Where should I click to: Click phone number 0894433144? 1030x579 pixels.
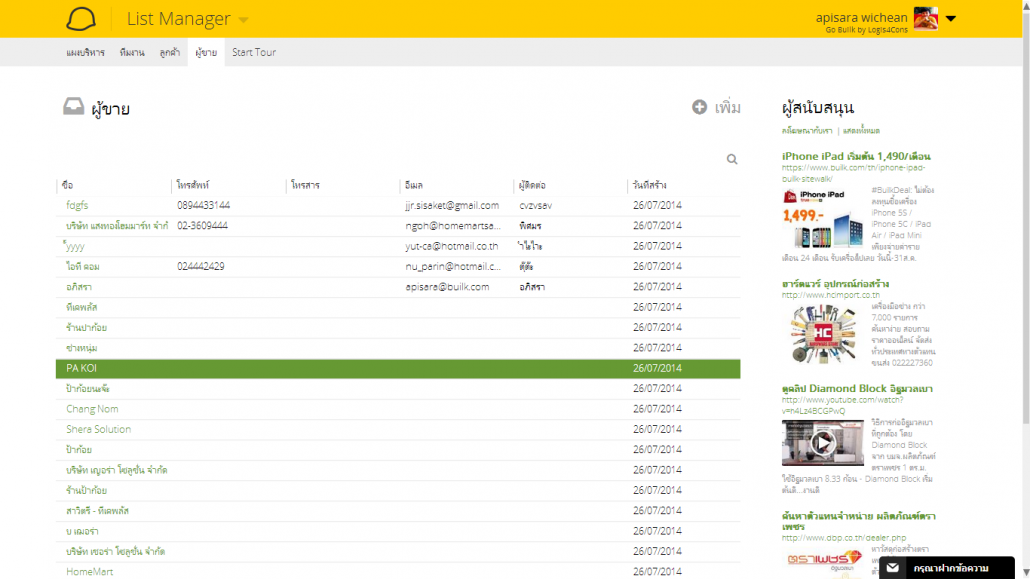(x=204, y=206)
